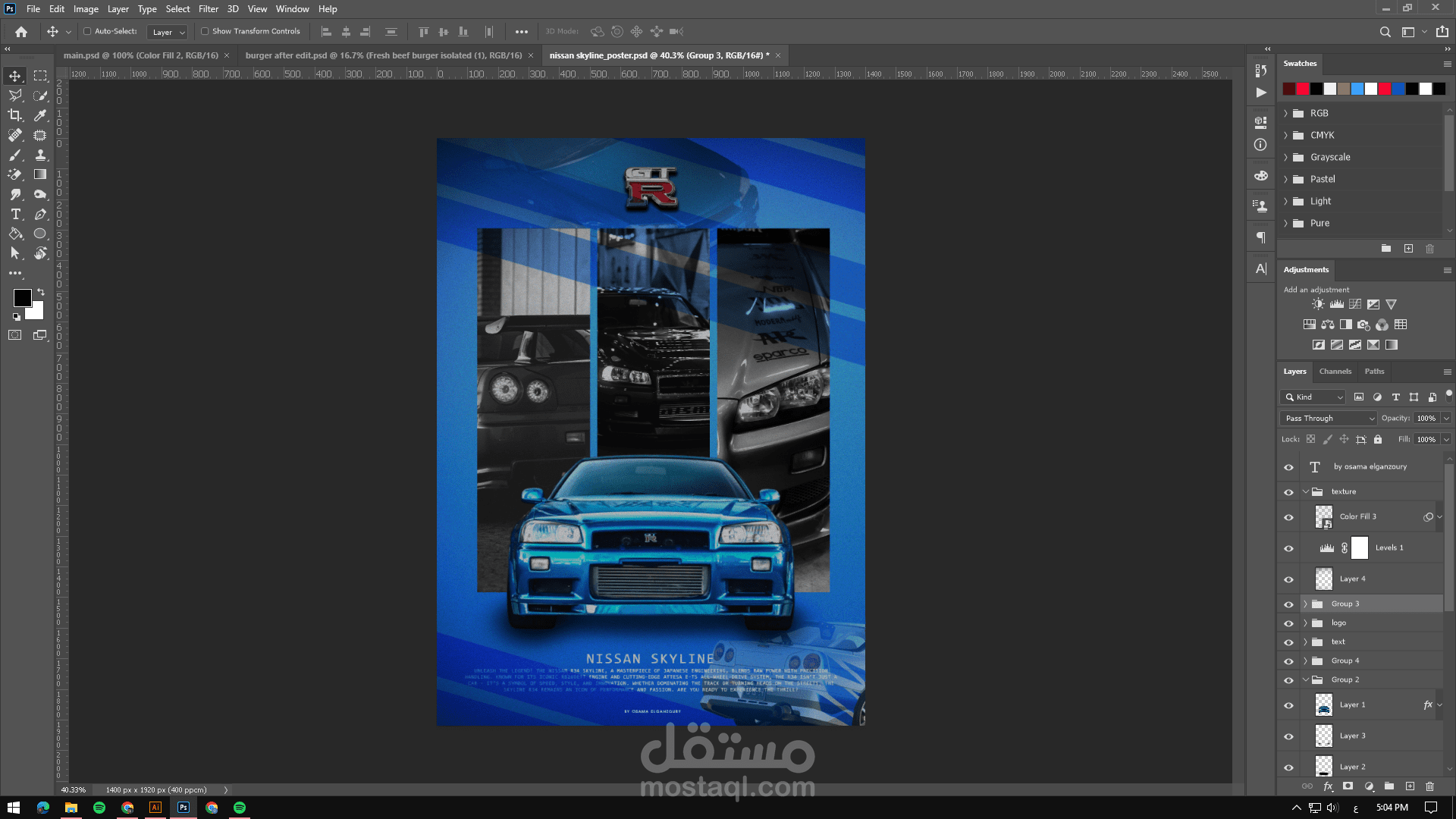Click the delete layer trash icon
The width and height of the screenshot is (1456, 819).
1429,786
